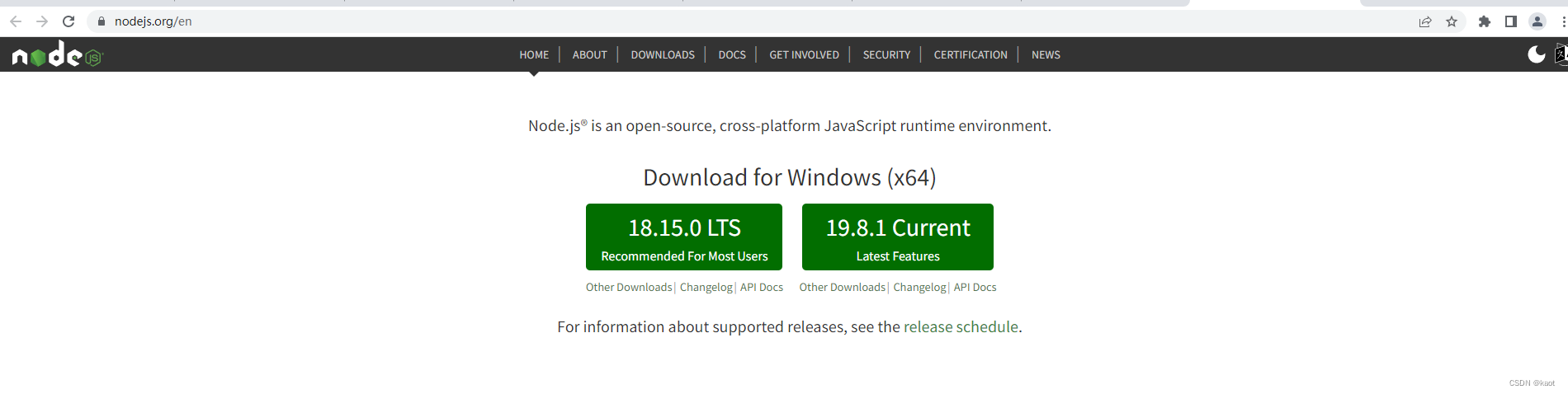Open the browser side panel icon

1511,21
